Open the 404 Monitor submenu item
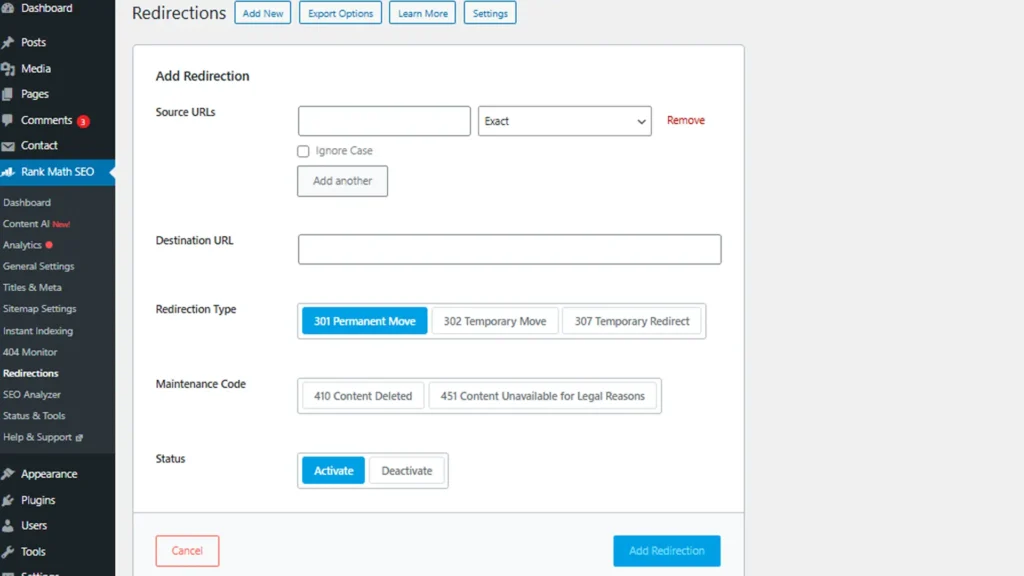 30,352
